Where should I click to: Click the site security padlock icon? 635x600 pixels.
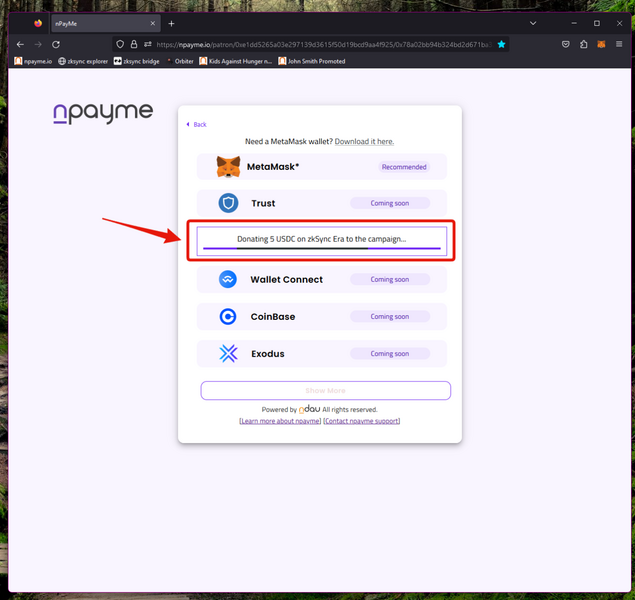point(134,45)
